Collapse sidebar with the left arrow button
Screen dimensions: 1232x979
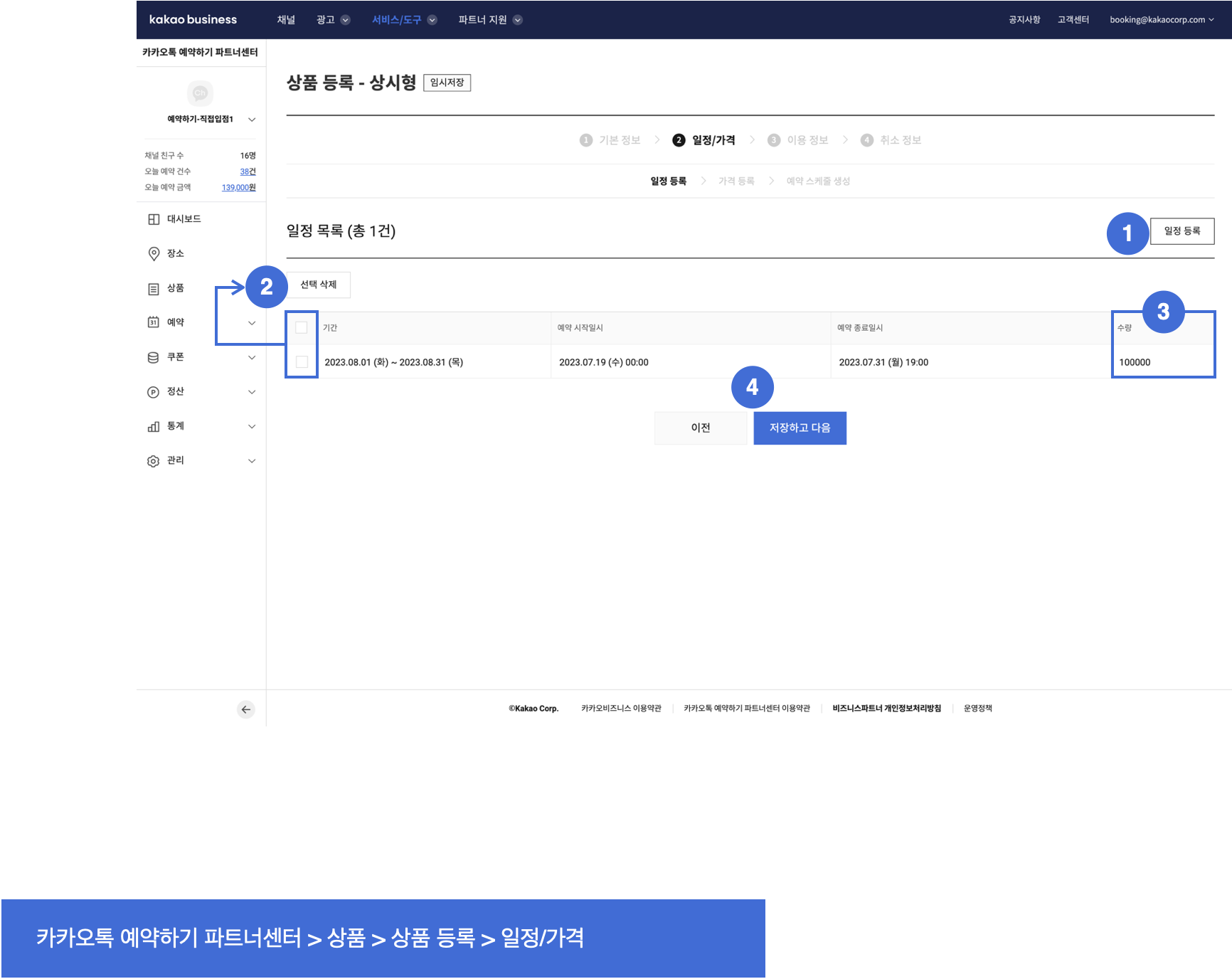click(x=245, y=709)
